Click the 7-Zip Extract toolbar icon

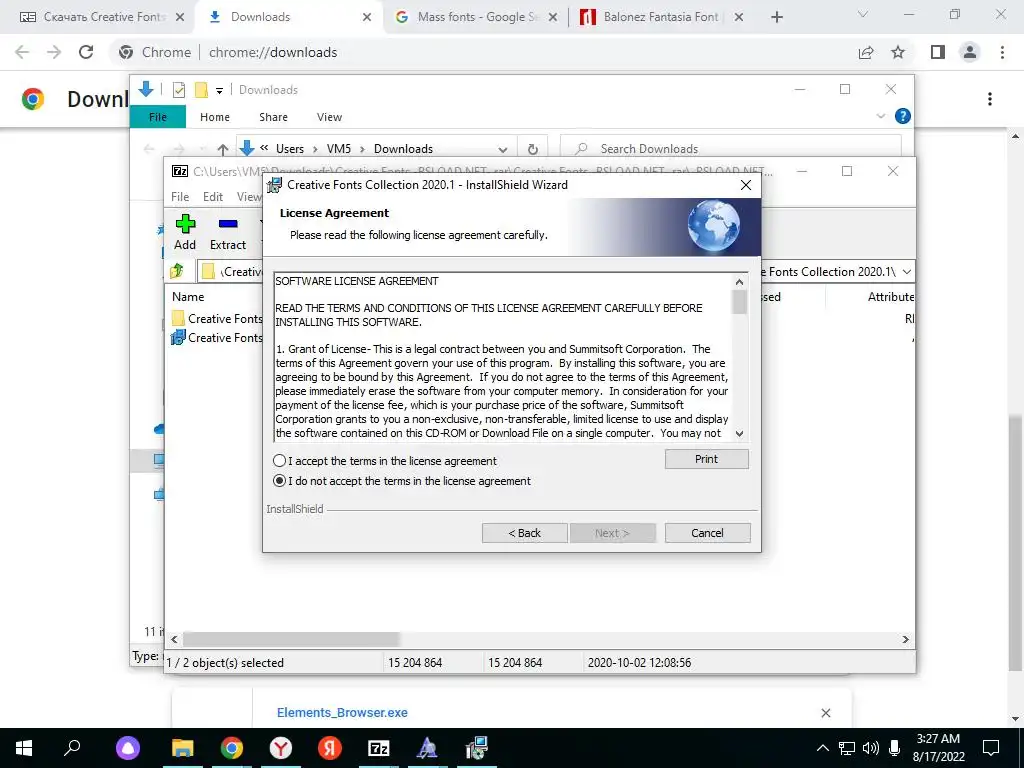pos(228,232)
